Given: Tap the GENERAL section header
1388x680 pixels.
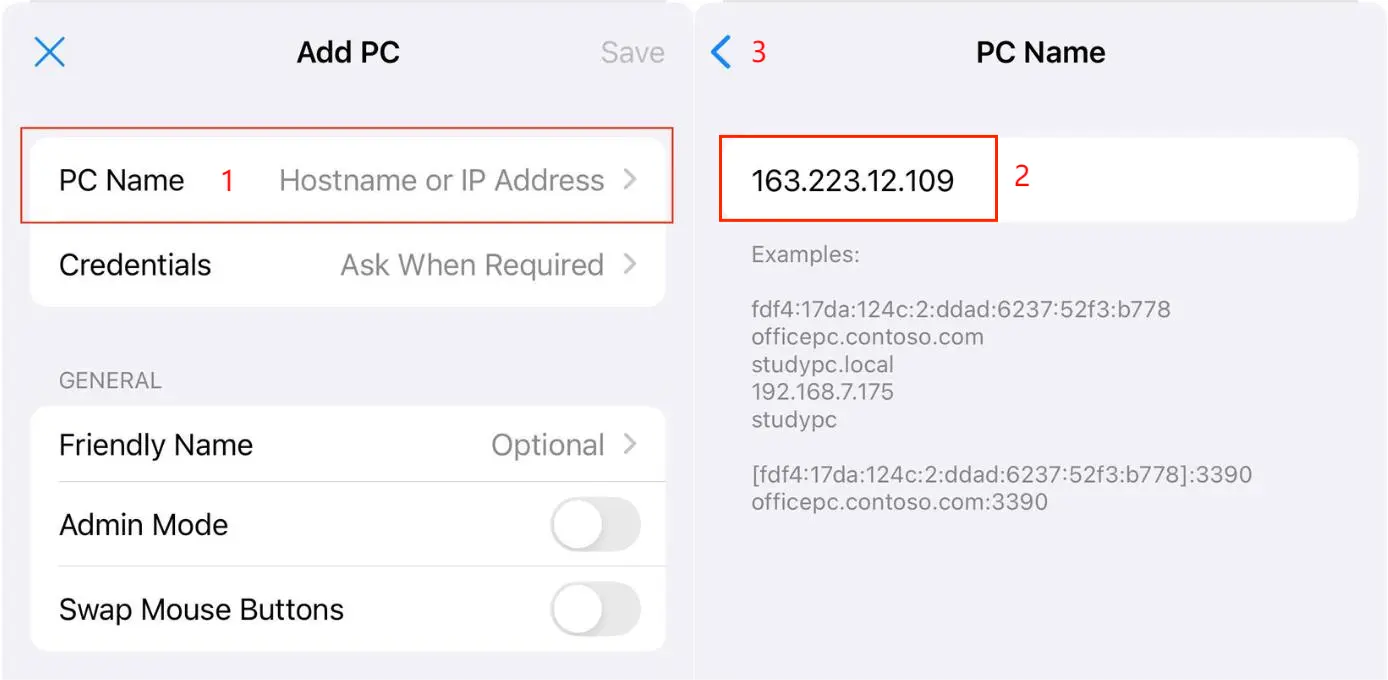Looking at the screenshot, I should [x=110, y=381].
